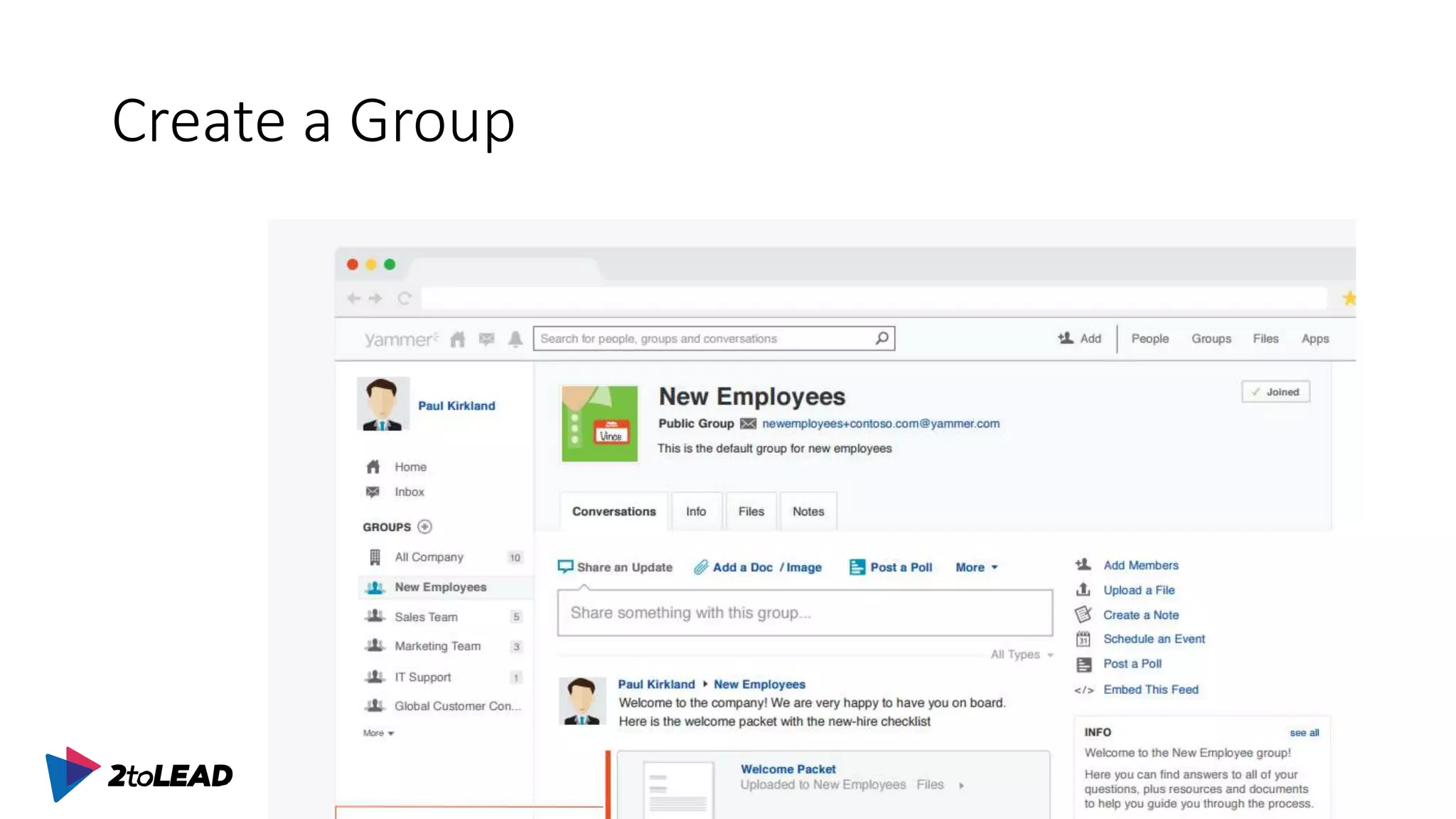Click the Inbox envelope icon in the sidebar
Image resolution: width=1456 pixels, height=819 pixels.
pos(373,492)
